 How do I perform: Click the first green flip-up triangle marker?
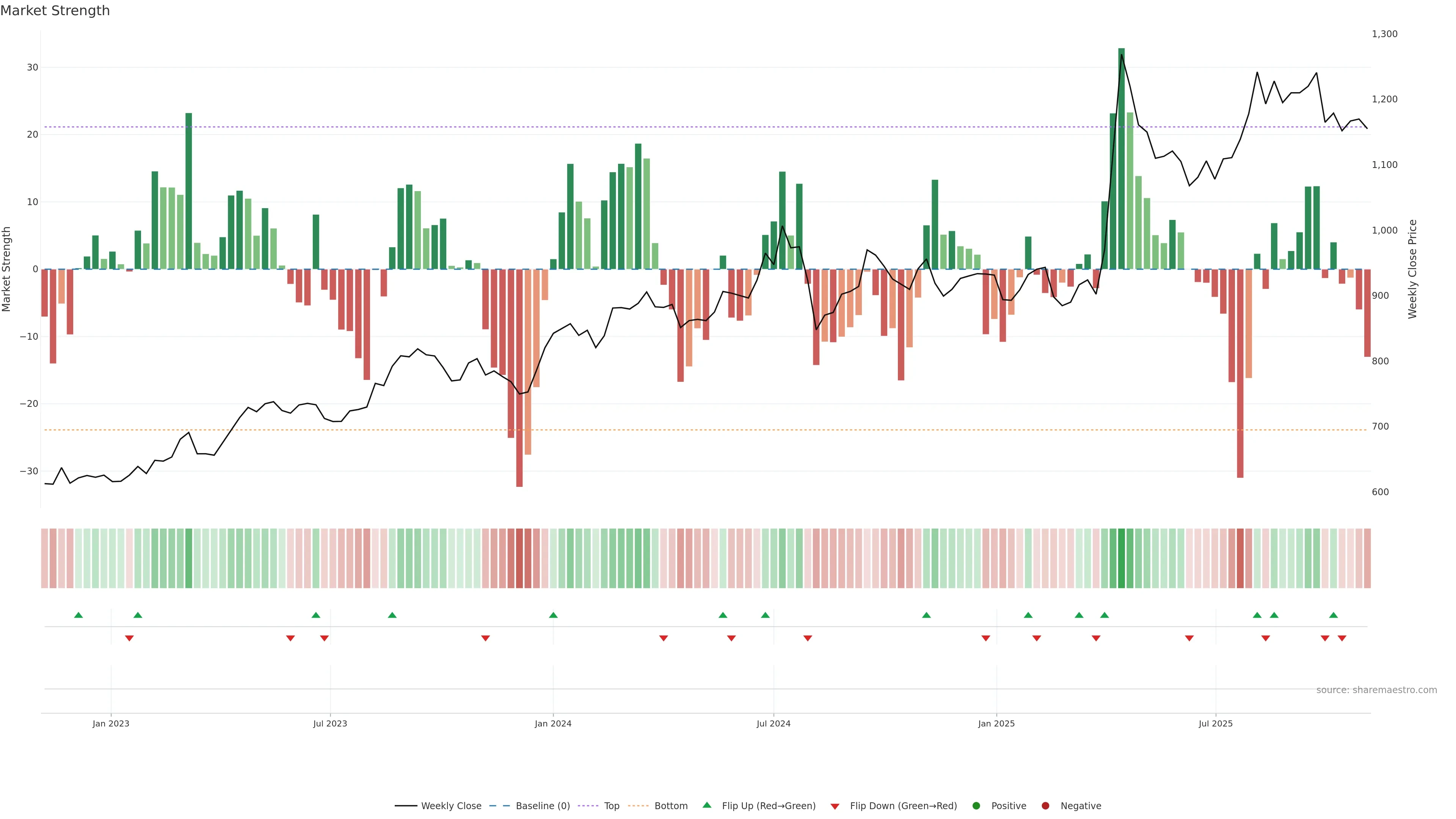[78, 615]
